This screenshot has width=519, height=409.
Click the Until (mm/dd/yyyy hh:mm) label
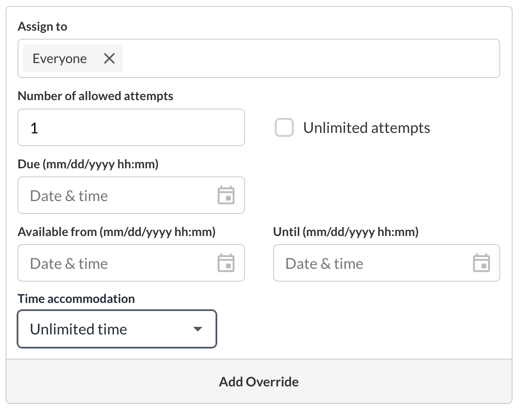[346, 232]
